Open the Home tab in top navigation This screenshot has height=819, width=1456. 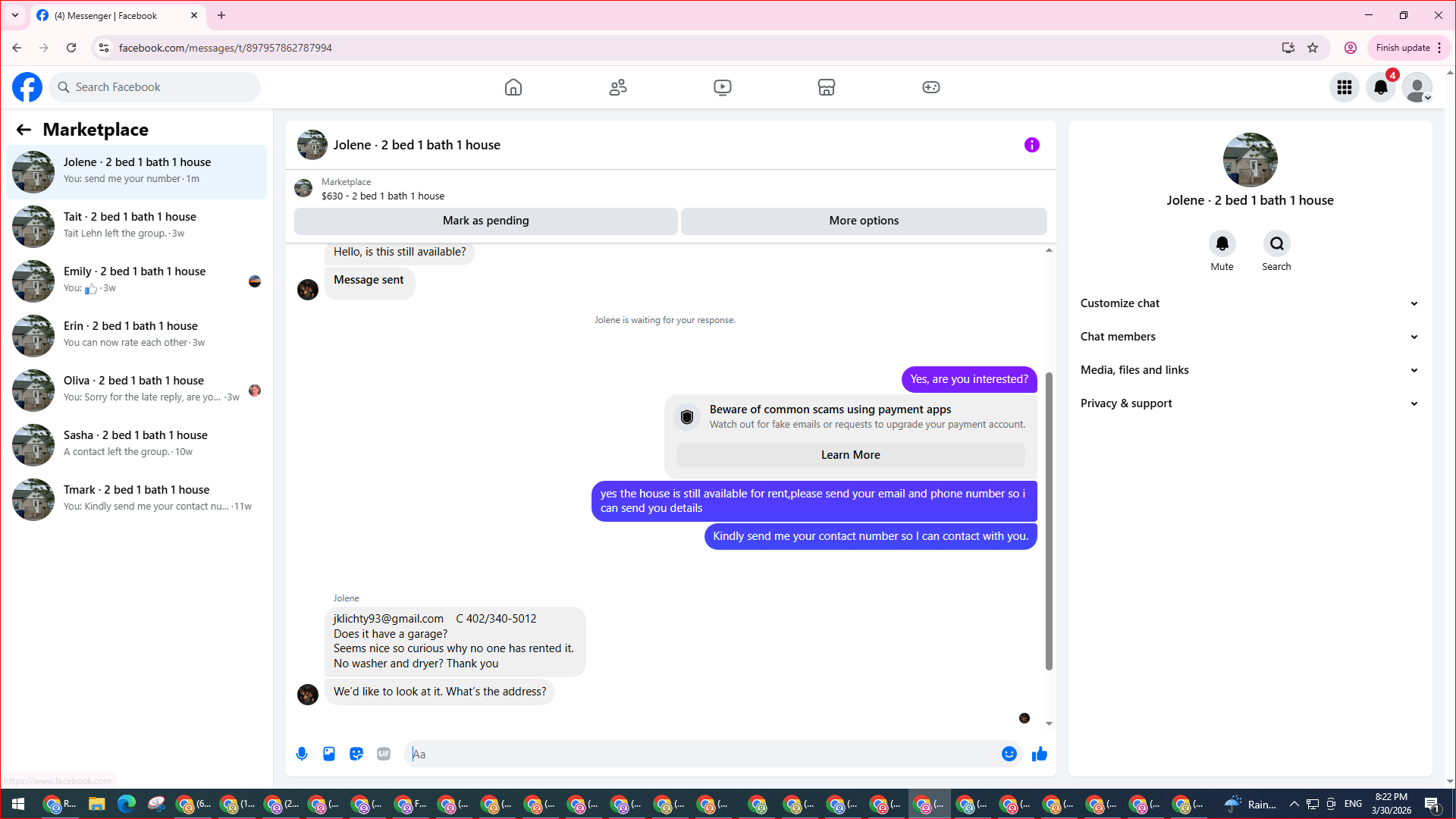click(x=513, y=87)
